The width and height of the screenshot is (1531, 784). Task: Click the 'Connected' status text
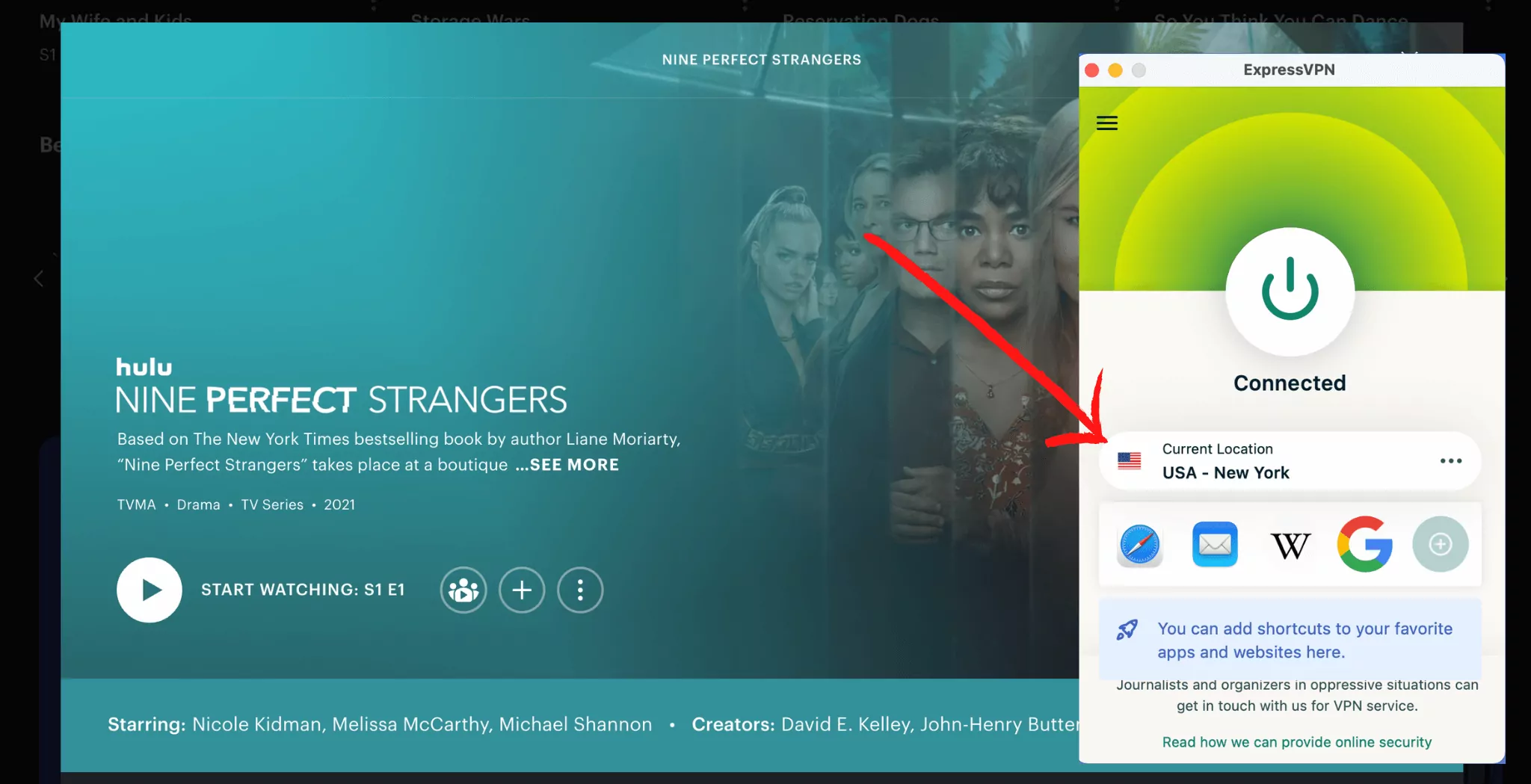point(1290,383)
